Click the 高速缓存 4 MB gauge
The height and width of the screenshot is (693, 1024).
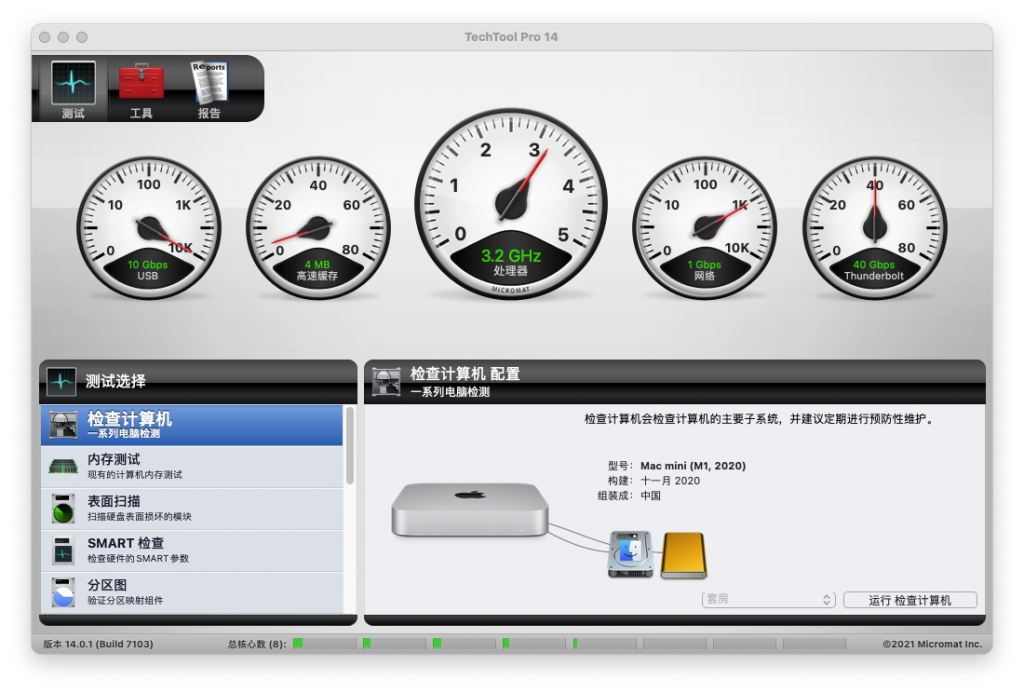click(x=318, y=228)
